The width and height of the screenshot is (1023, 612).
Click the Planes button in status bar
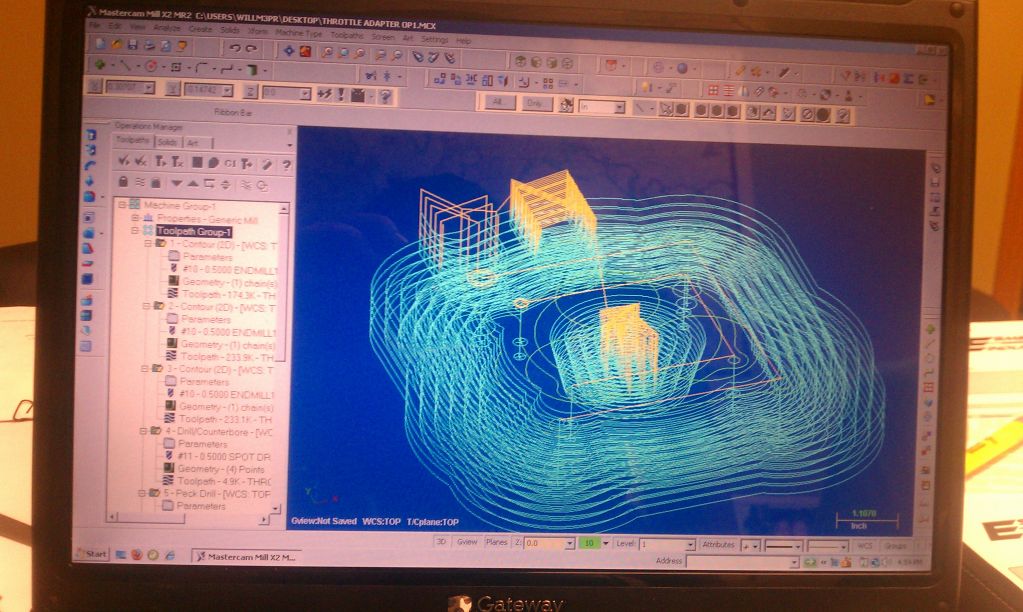496,542
